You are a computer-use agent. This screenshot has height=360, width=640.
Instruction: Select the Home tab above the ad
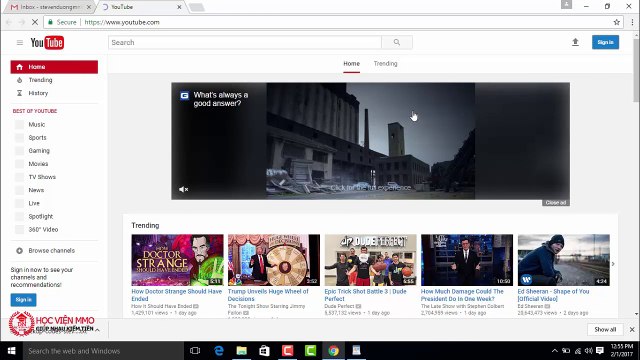(351, 64)
